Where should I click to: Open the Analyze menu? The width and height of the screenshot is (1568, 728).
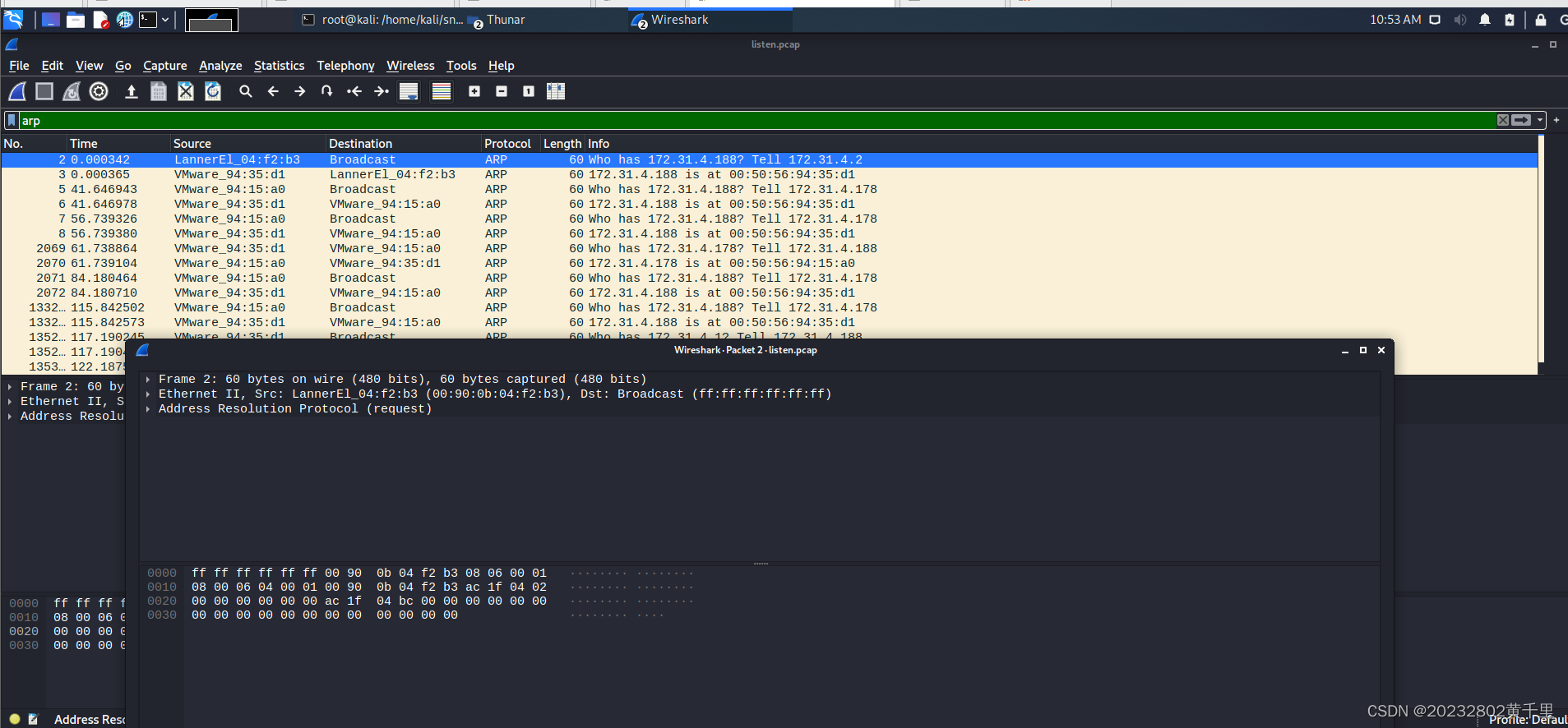220,66
